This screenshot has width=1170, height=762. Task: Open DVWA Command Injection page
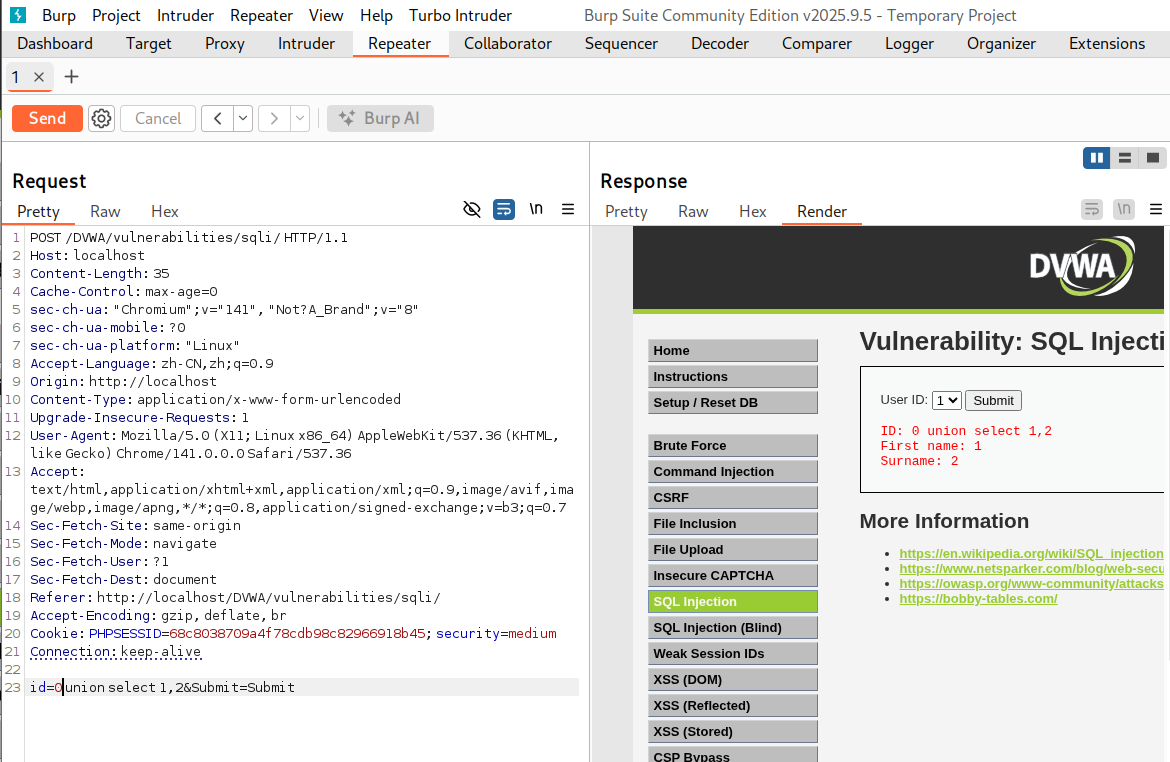[733, 472]
